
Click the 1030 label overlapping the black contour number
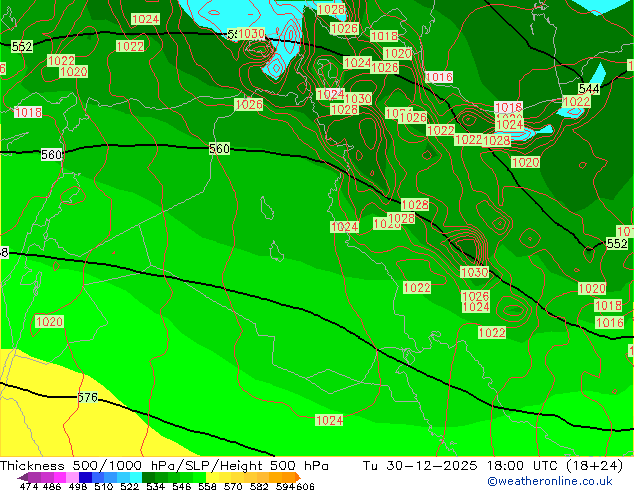click(x=251, y=34)
